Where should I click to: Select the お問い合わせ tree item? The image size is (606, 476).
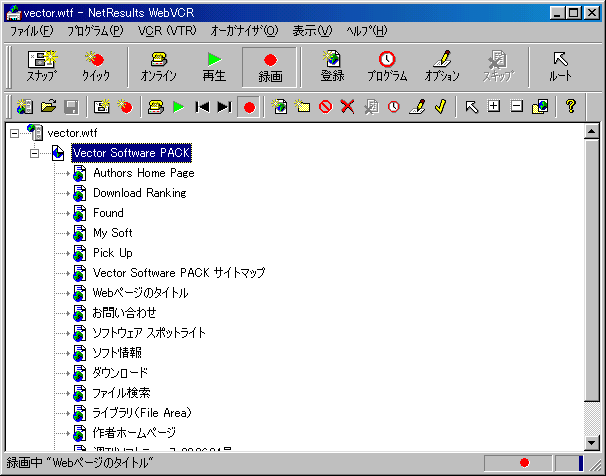click(124, 313)
